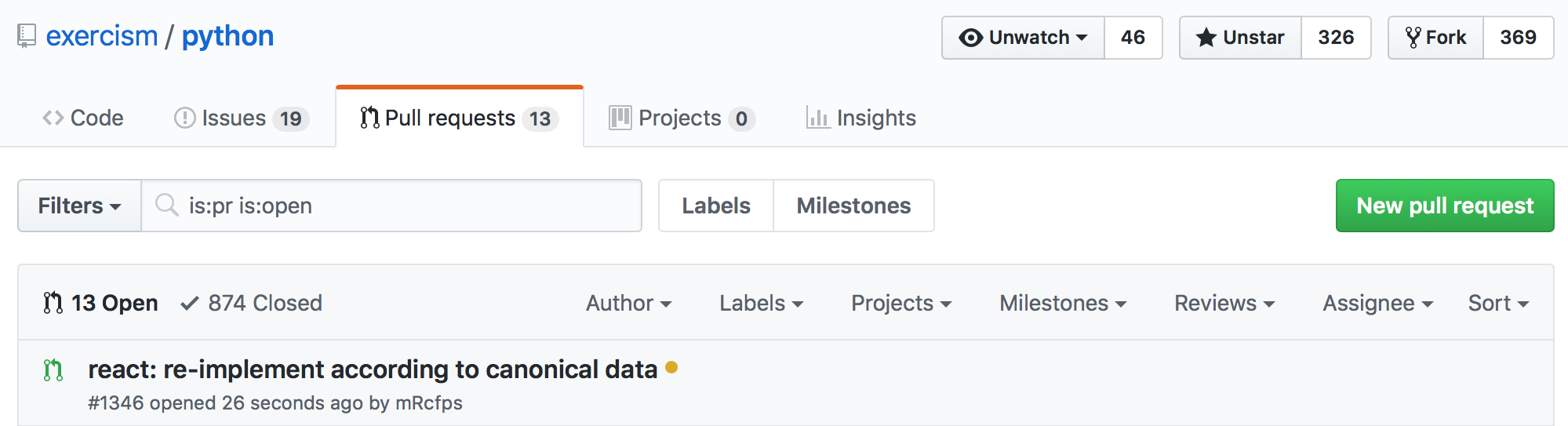Click the fork count 369
This screenshot has width=1568, height=426.
1518,38
